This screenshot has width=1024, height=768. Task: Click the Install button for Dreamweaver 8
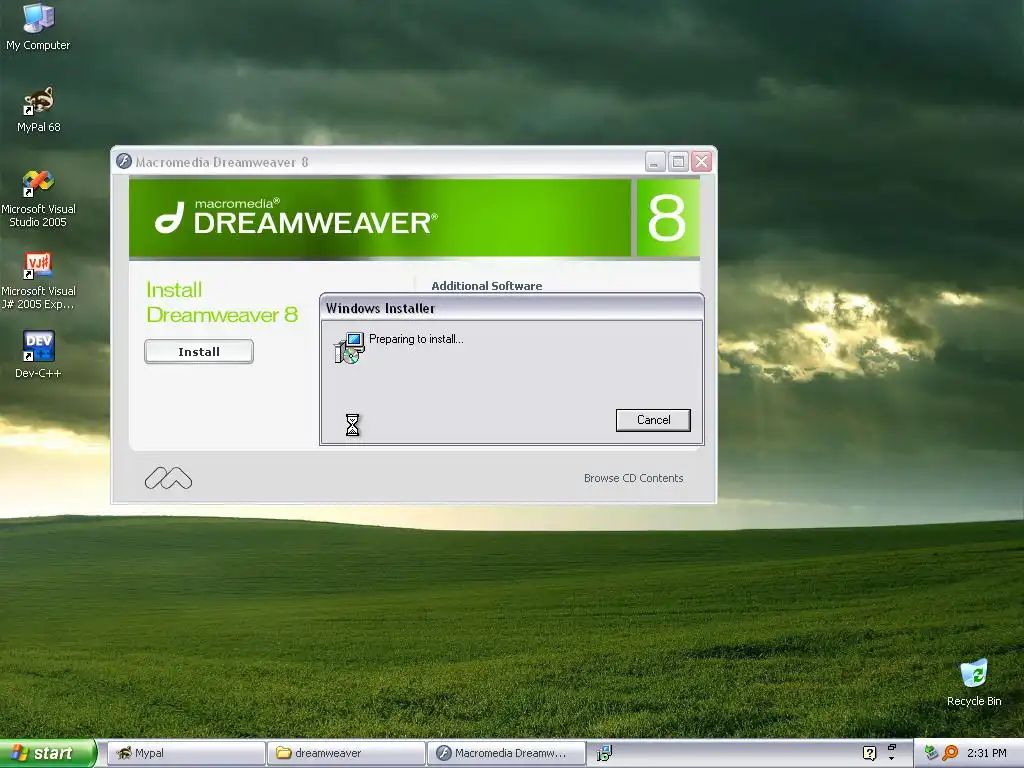pyautogui.click(x=199, y=351)
